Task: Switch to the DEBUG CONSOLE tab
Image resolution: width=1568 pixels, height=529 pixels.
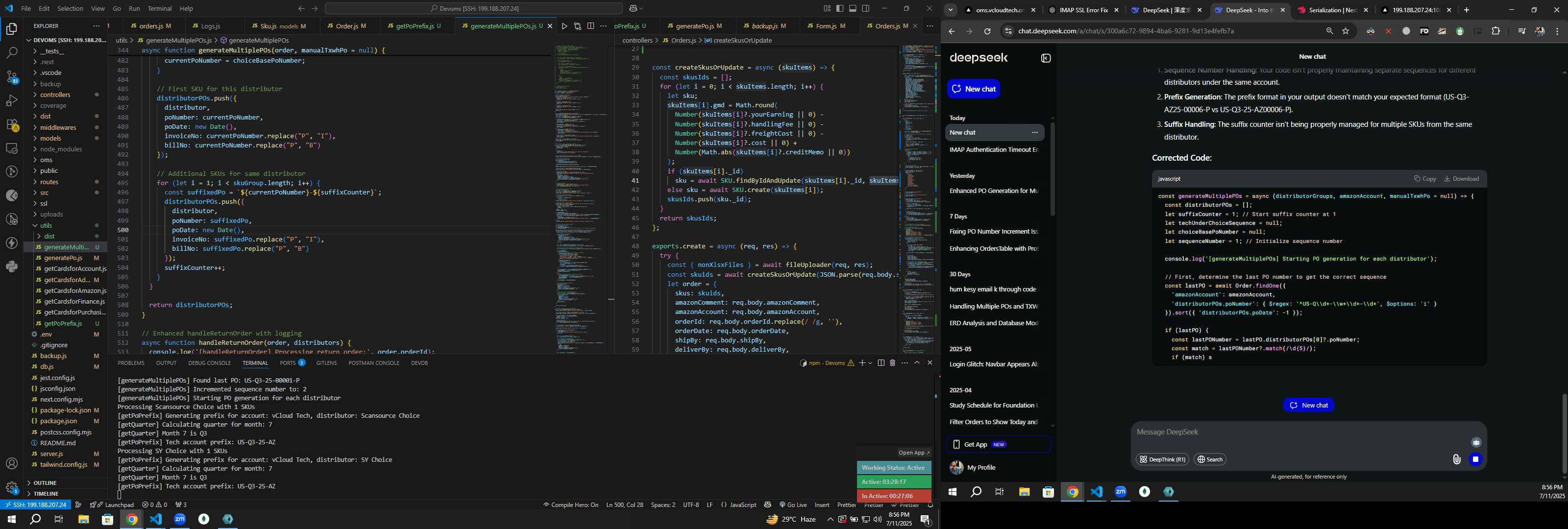Action: coord(209,363)
